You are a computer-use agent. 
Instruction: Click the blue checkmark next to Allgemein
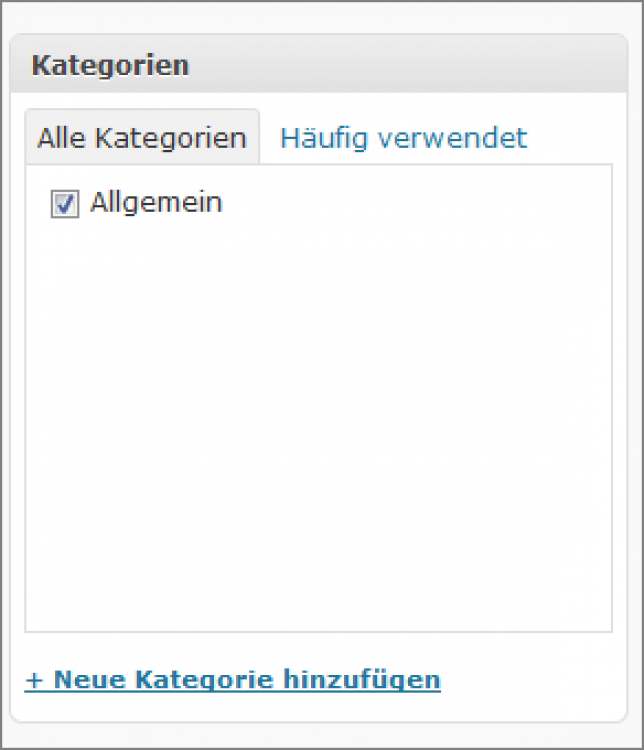[x=65, y=204]
